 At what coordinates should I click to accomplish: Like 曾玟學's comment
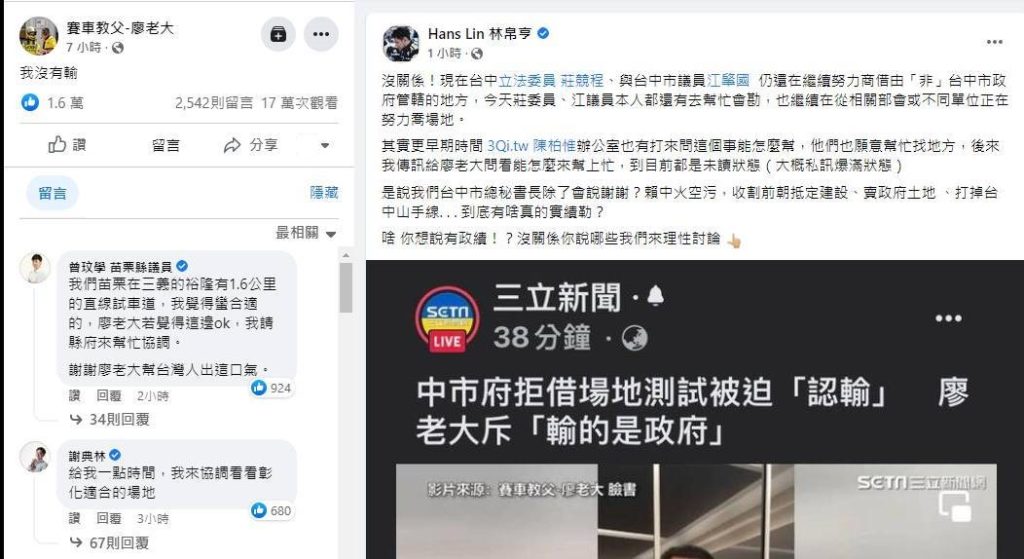pyautogui.click(x=76, y=396)
